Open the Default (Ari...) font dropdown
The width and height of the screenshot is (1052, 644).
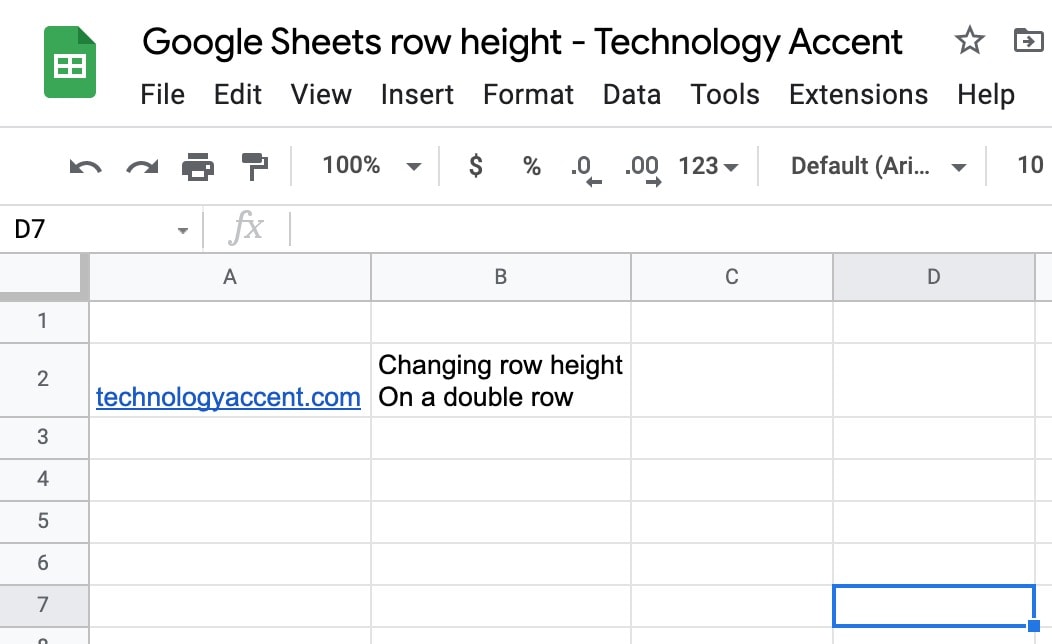(878, 166)
